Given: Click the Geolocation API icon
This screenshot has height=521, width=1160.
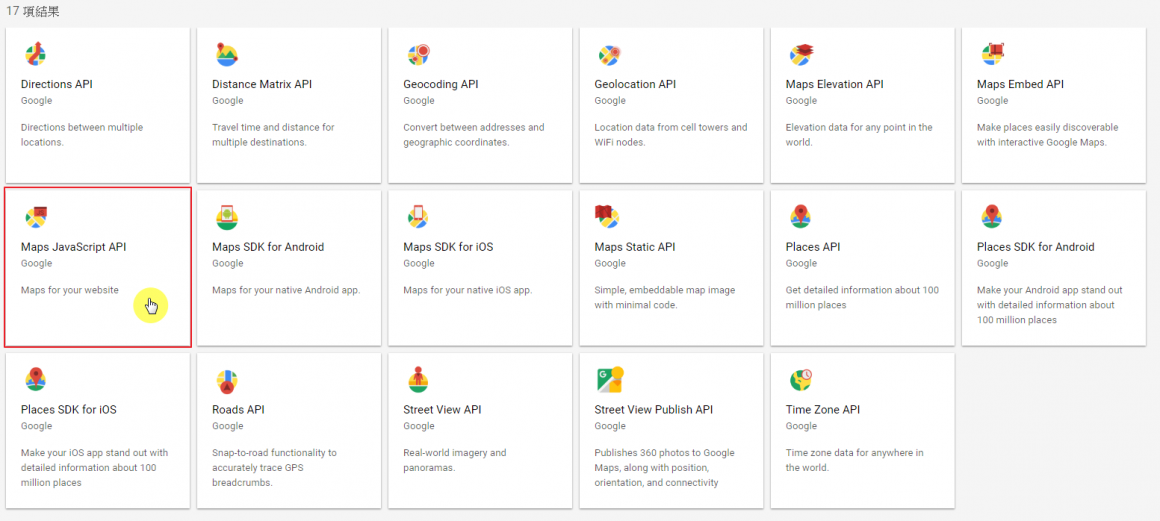Looking at the screenshot, I should tap(609, 54).
